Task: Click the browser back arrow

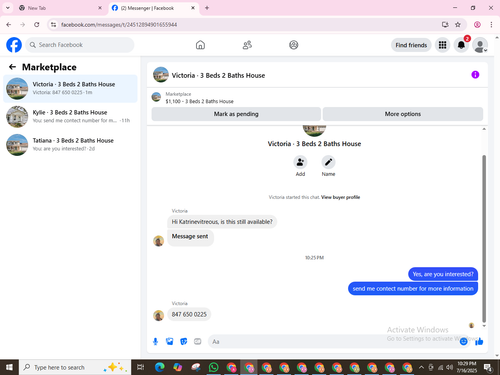Action: click(9, 25)
